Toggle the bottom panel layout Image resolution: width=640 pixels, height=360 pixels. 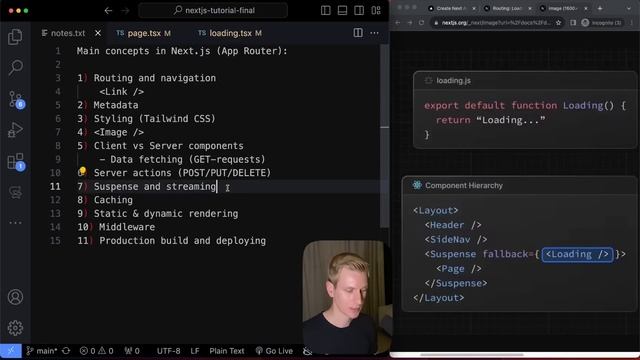[x=342, y=11]
